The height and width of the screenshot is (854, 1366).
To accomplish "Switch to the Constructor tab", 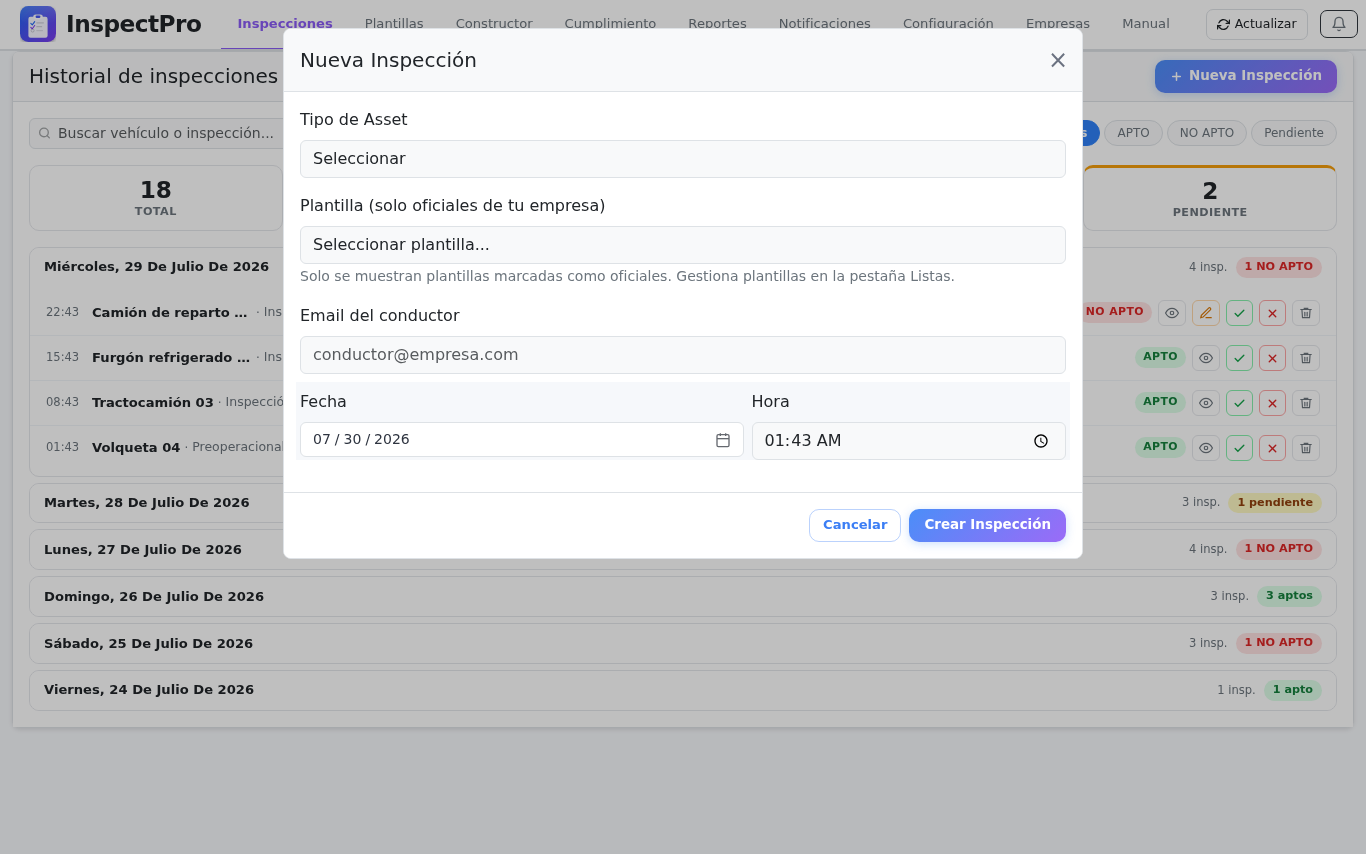I will [x=494, y=24].
